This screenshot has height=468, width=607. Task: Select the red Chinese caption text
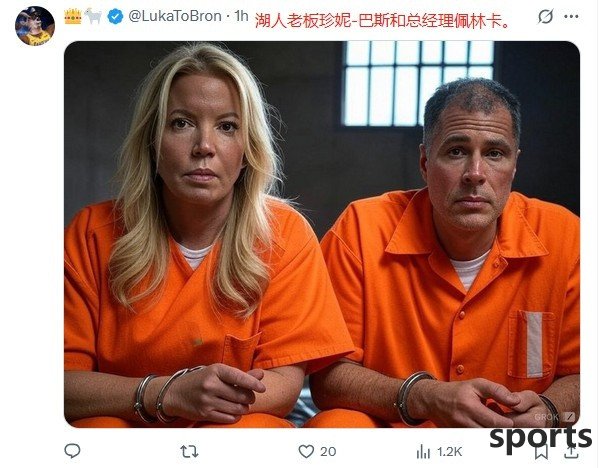(x=382, y=21)
